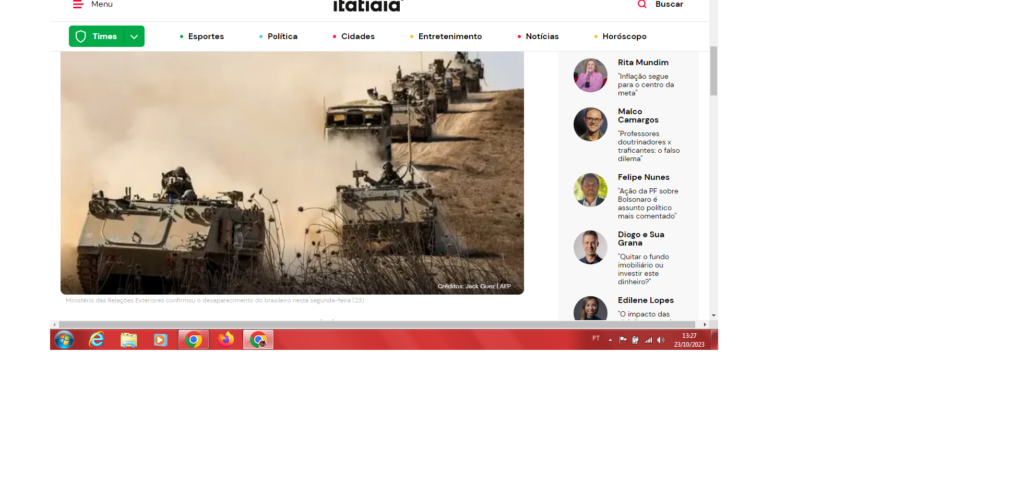The height and width of the screenshot is (487, 1024).
Task: Expand the Times dropdown chevron
Action: [x=134, y=37]
